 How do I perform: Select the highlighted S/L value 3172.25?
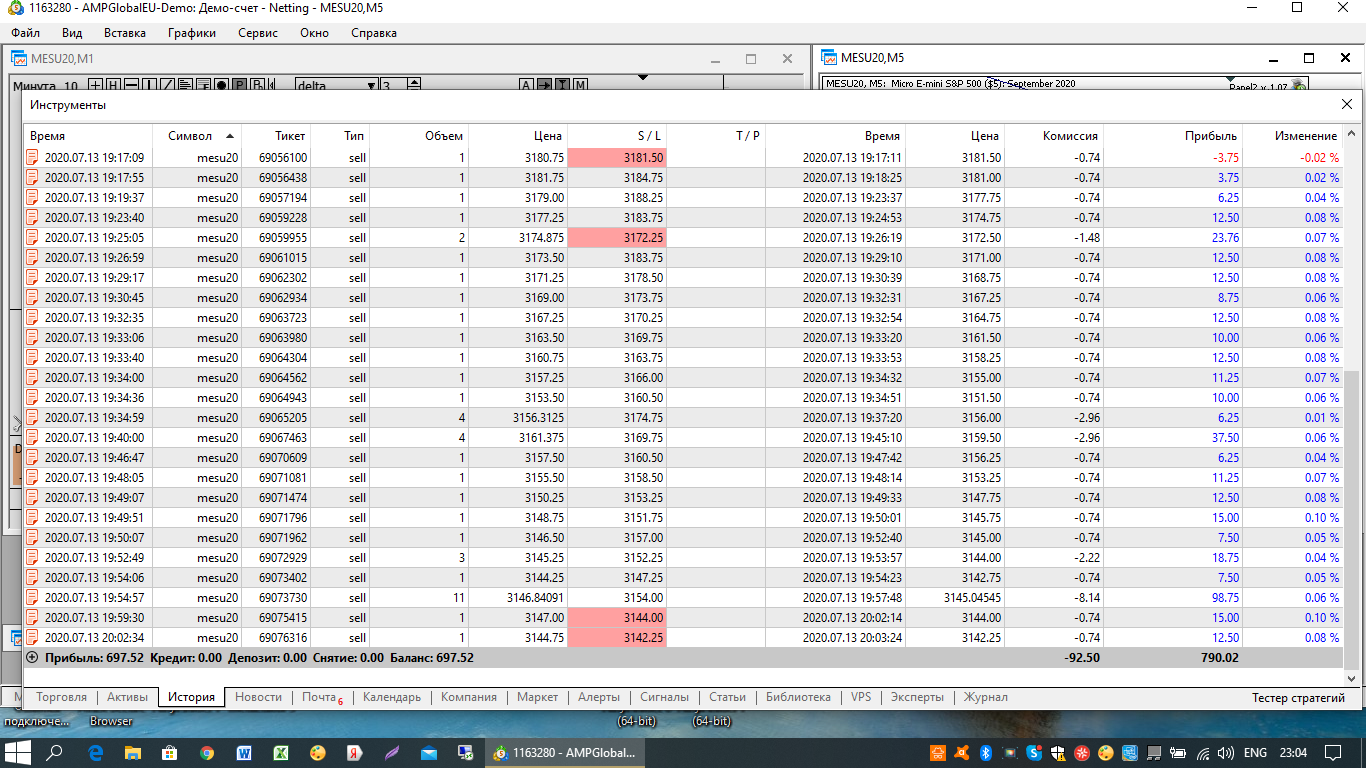click(x=617, y=237)
